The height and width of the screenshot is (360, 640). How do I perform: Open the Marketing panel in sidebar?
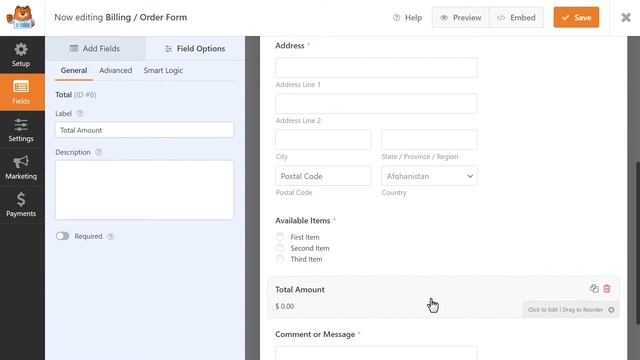coord(21,167)
